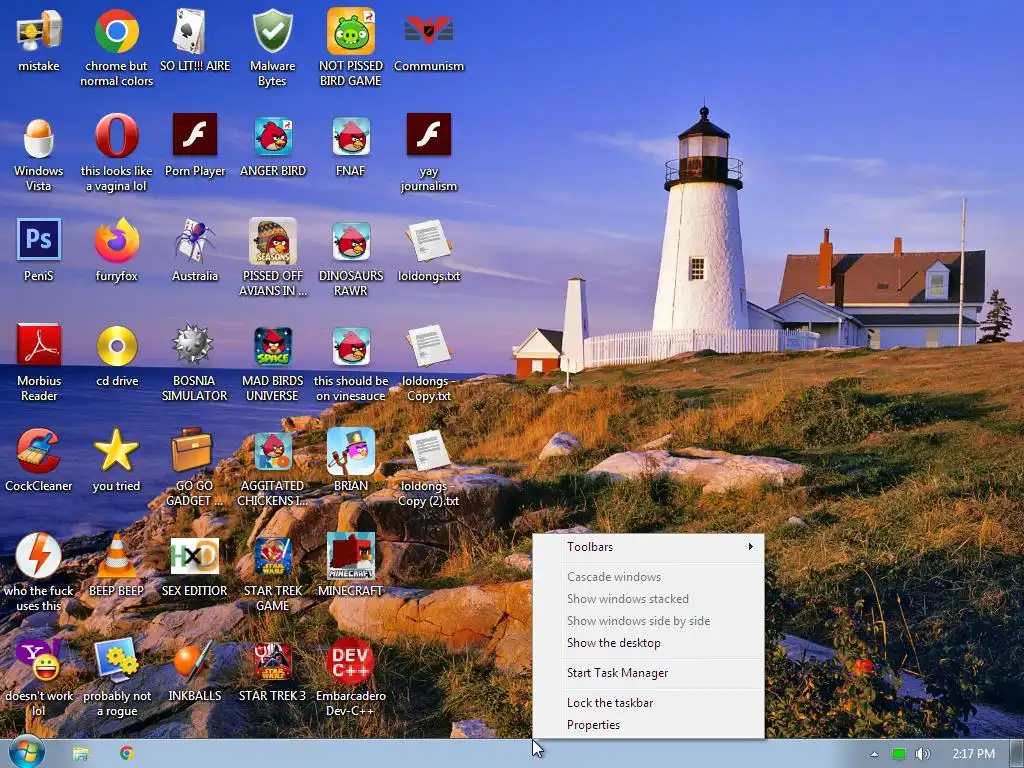Screen dimensions: 1024x768
Task: Select the DINOSAURS RAWR icon
Action: tap(351, 242)
